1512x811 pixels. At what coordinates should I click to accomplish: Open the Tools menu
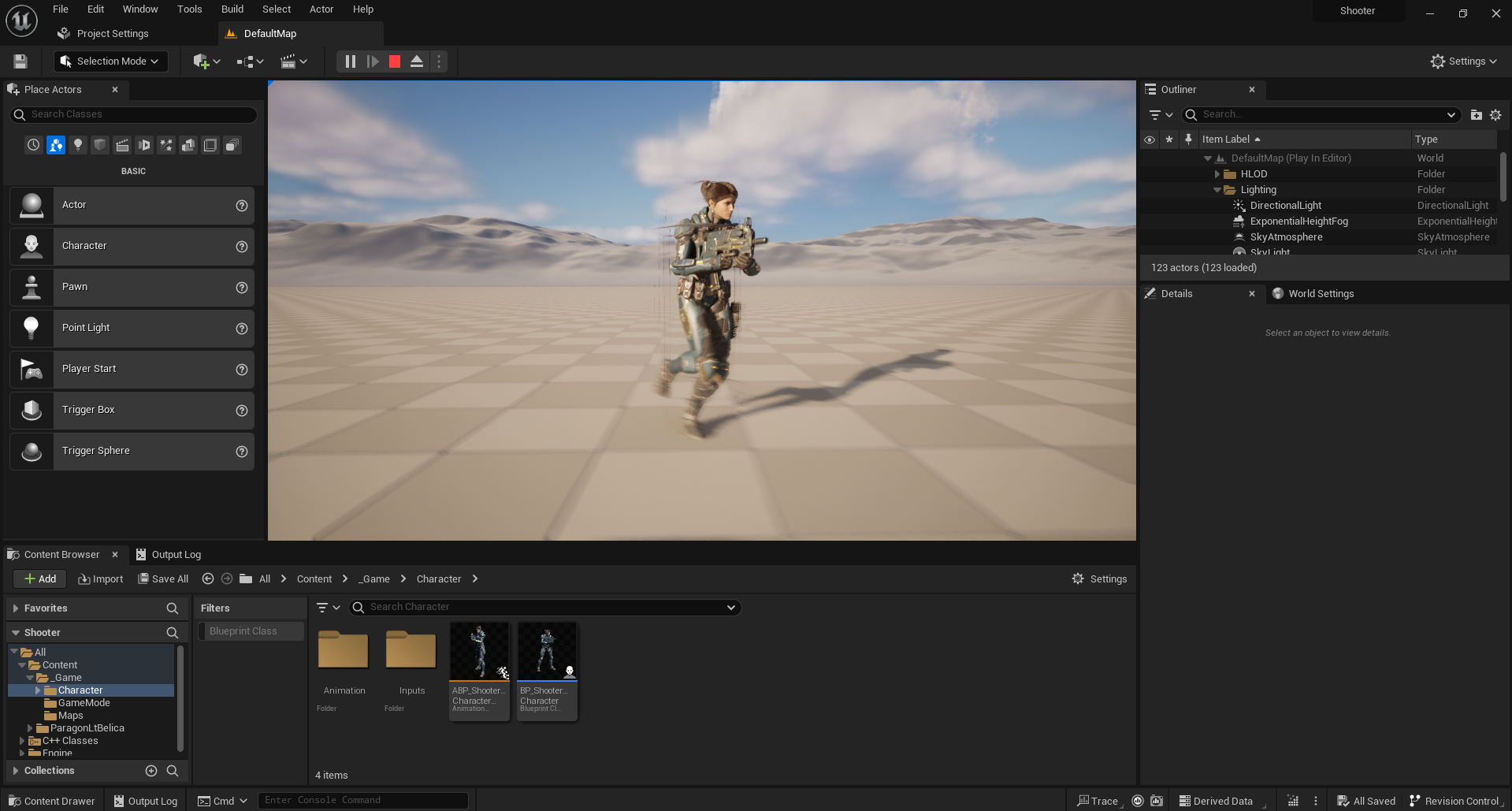click(x=190, y=9)
